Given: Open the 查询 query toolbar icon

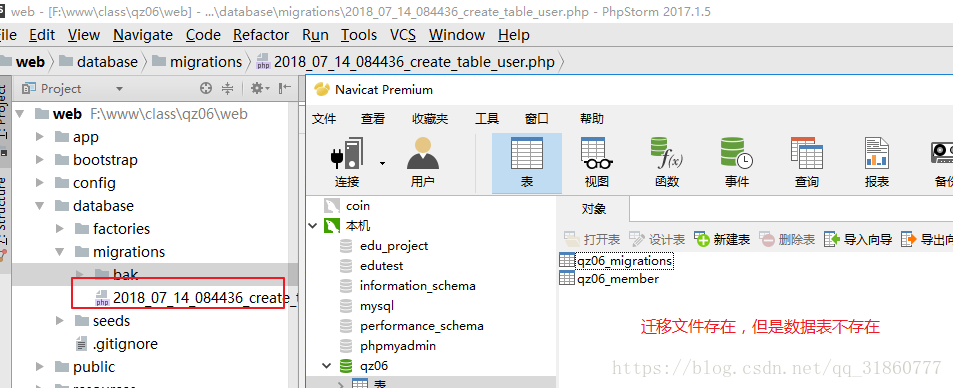Looking at the screenshot, I should (807, 162).
